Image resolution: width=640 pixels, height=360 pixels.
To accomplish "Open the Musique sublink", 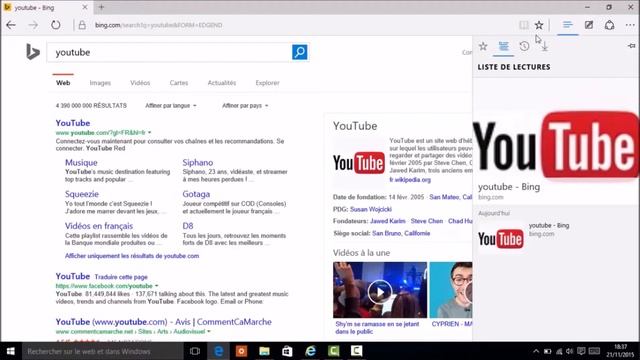I will [81, 162].
